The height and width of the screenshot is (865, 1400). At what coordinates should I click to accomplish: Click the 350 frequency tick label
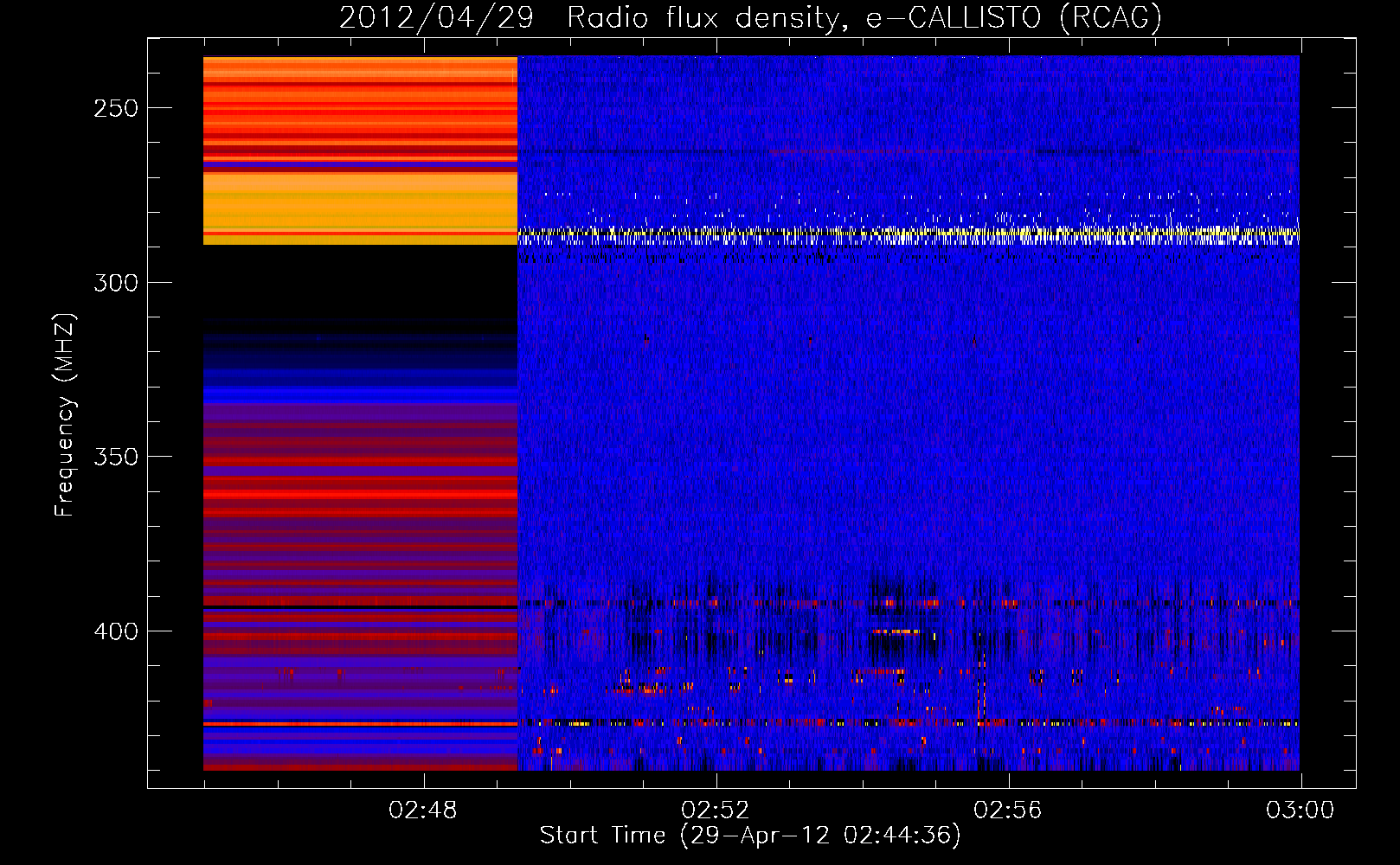(x=116, y=457)
